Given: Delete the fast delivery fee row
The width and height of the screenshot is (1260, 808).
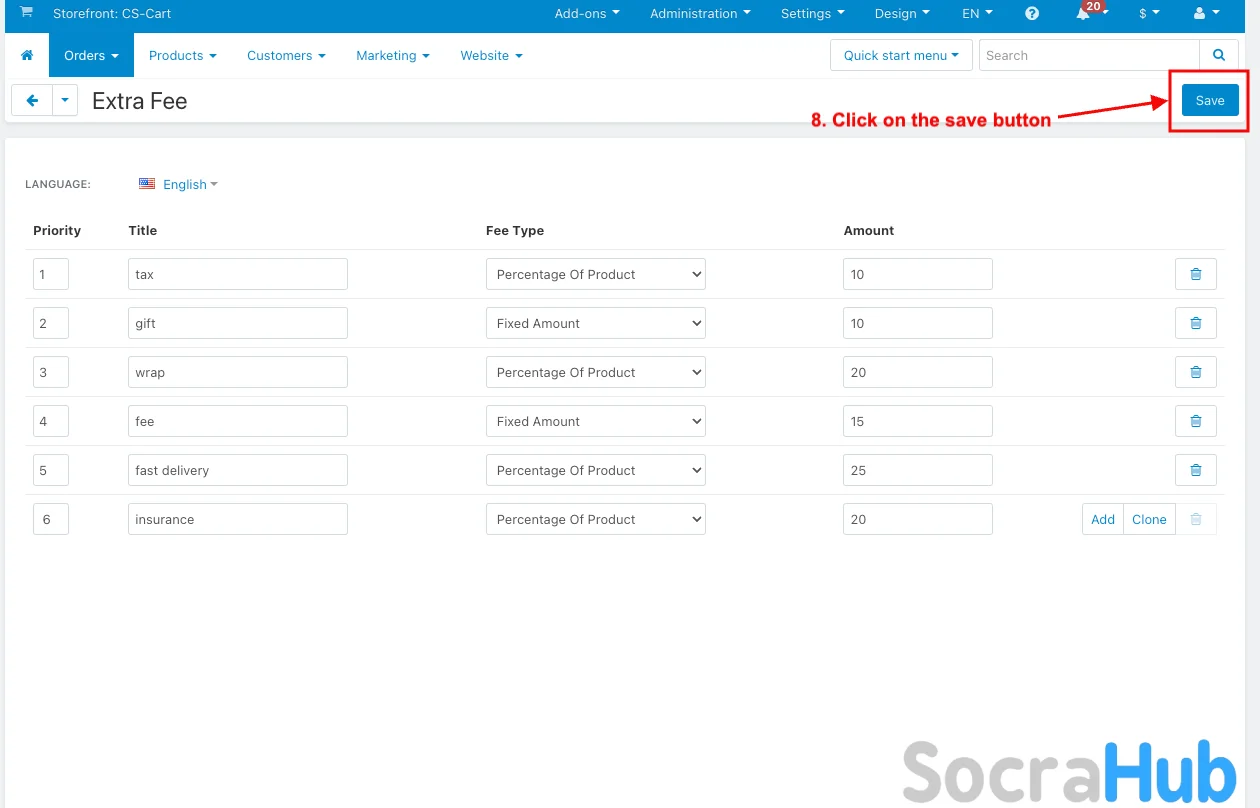Looking at the screenshot, I should click(1195, 471).
